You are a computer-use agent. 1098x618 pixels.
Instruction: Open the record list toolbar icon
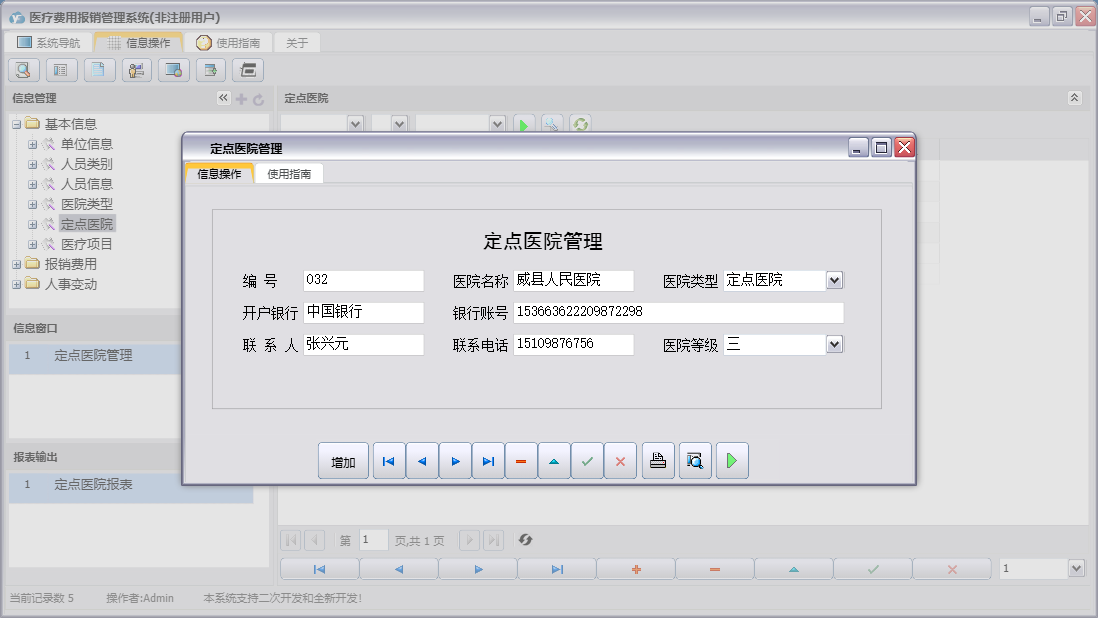60,70
